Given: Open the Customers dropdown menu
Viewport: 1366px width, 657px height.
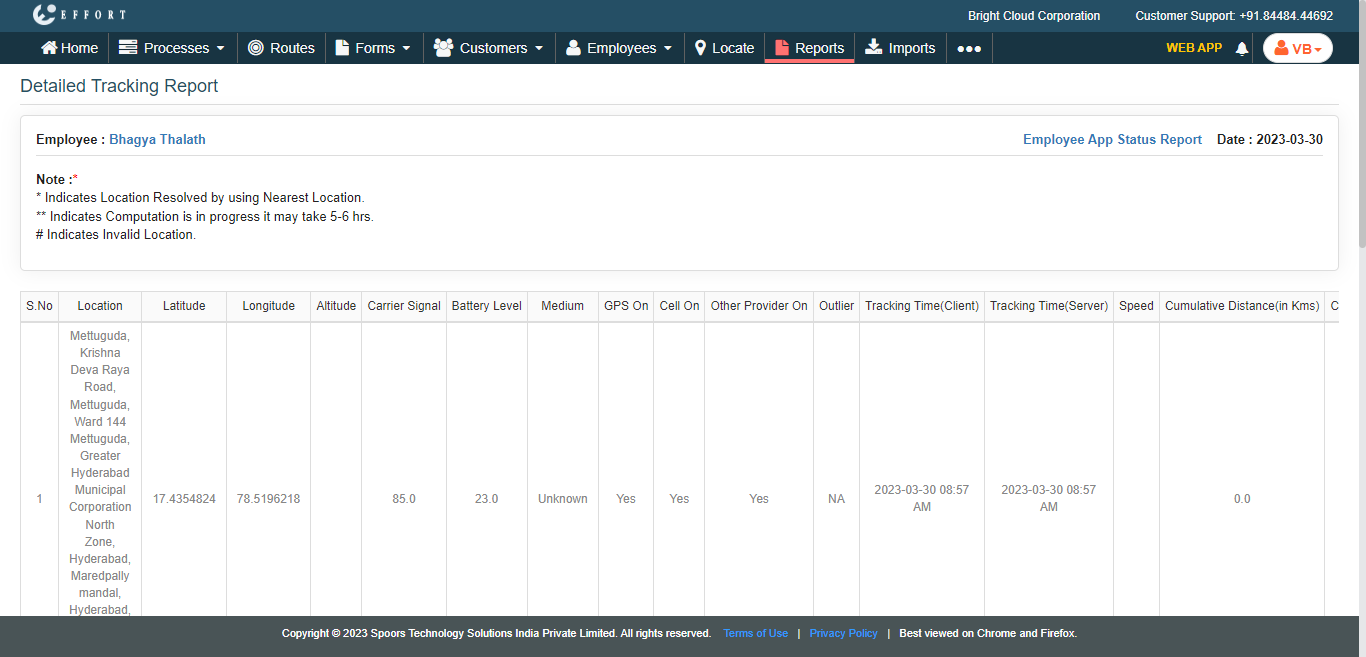Looking at the screenshot, I should [489, 48].
